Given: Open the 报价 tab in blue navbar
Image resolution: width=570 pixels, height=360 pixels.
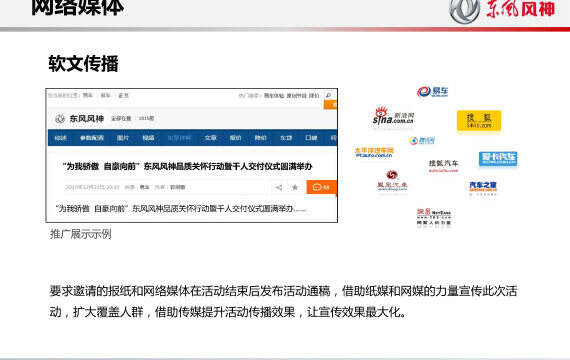Looking at the screenshot, I should click(236, 138).
